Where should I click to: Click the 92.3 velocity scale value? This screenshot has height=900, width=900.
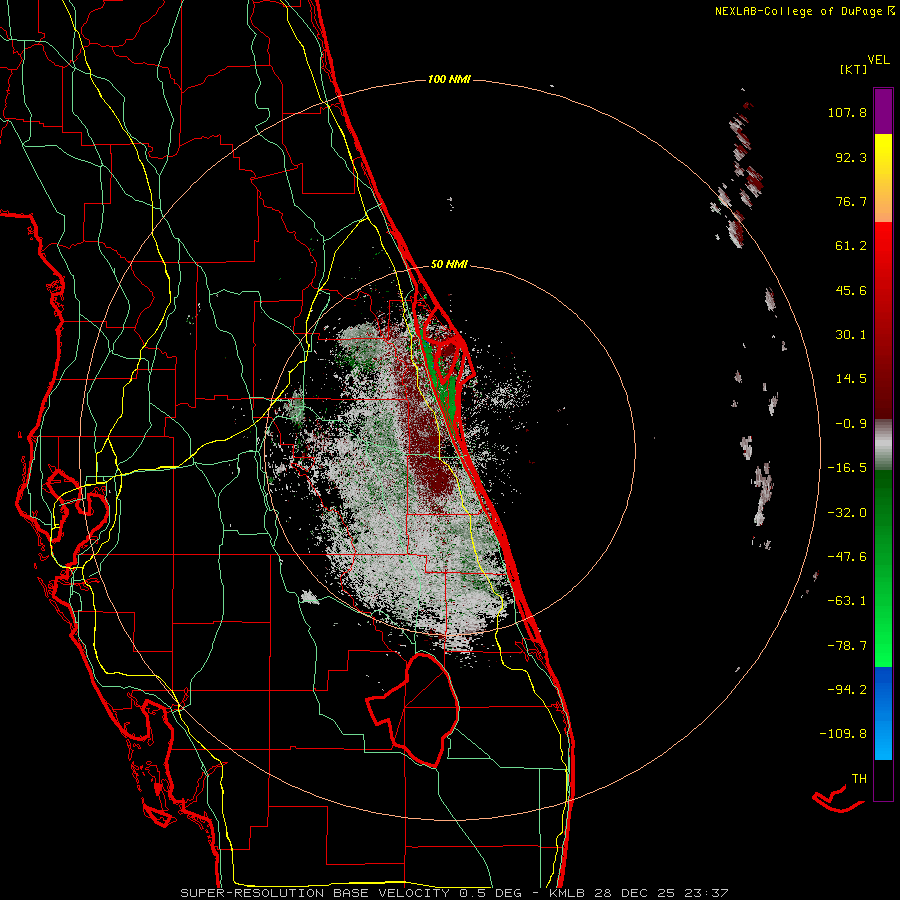point(851,157)
